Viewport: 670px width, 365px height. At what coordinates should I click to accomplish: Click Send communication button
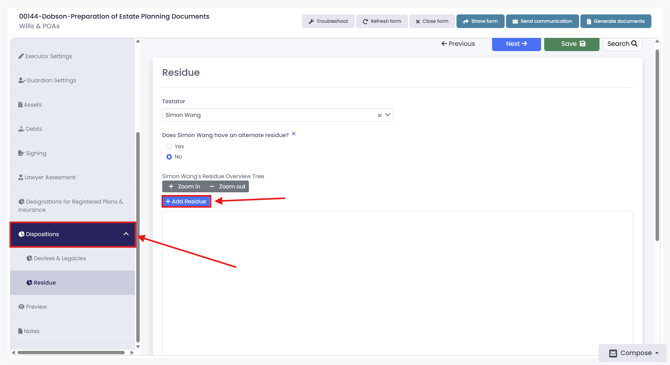tap(542, 21)
